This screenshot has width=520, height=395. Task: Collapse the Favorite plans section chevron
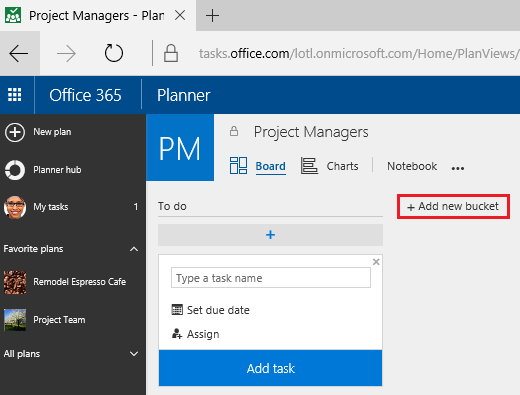pos(134,249)
